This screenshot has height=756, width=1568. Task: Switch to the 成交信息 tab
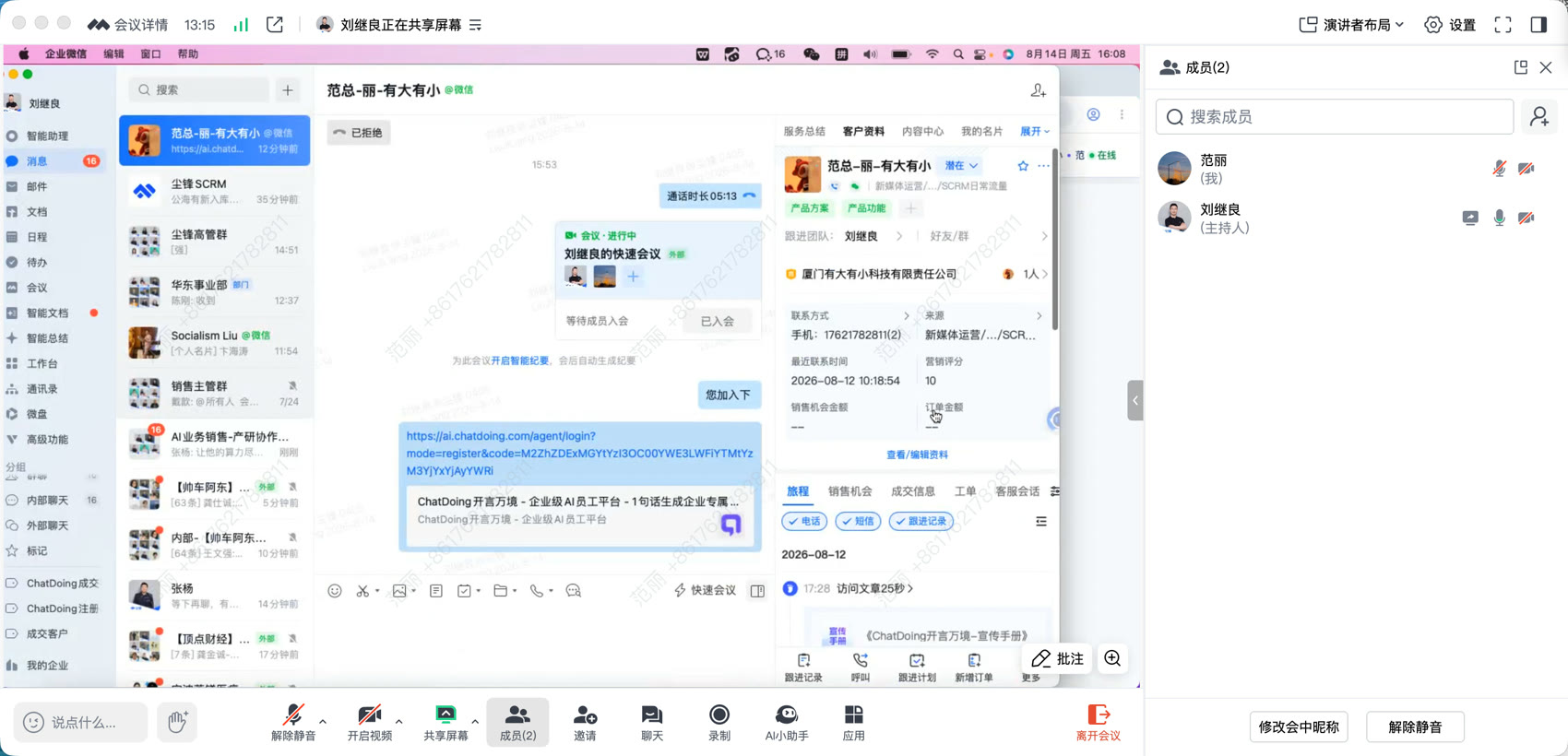tap(913, 491)
